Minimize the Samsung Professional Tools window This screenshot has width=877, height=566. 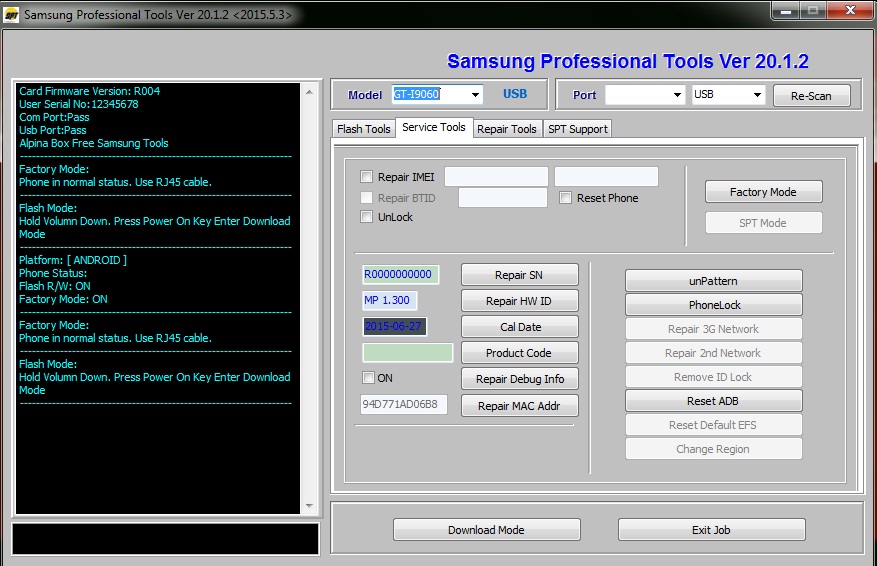pos(786,11)
